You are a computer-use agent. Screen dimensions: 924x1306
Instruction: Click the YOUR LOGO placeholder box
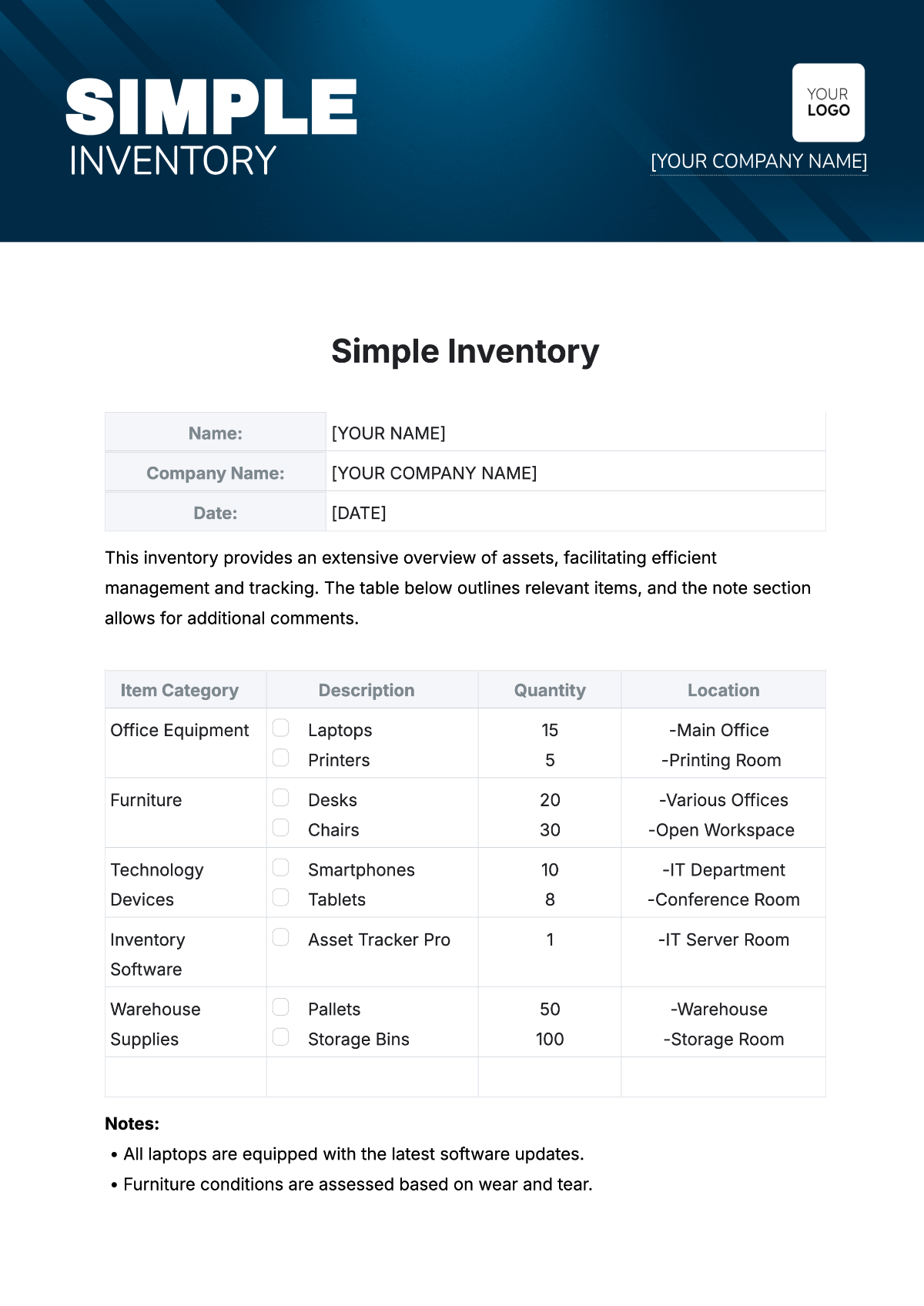tap(829, 102)
